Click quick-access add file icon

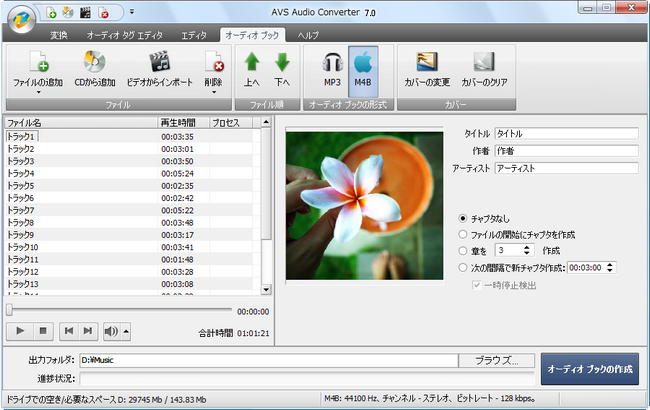(51, 13)
